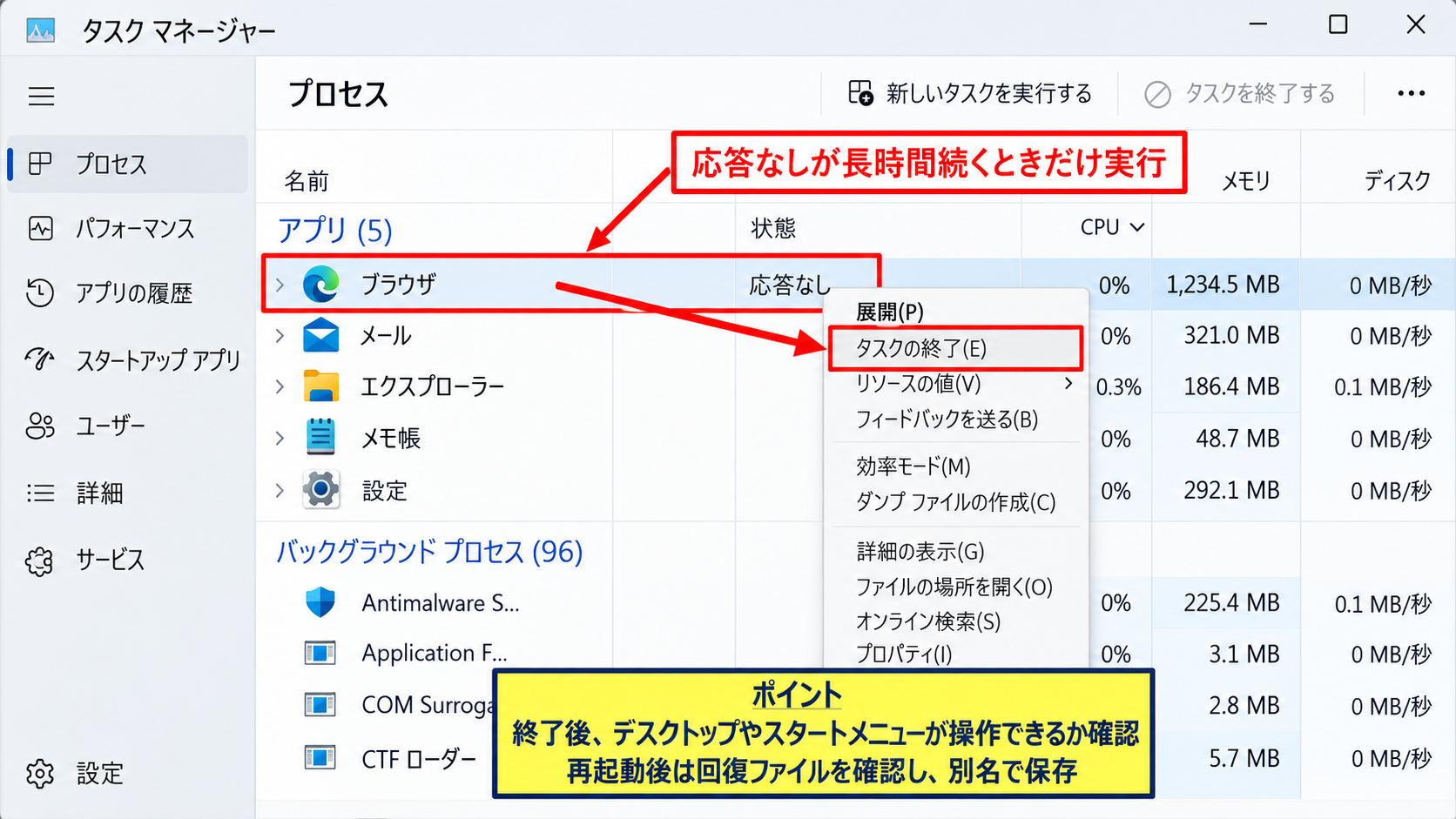The width and height of the screenshot is (1456, 819).
Task: Click the スタートアップ アプリ gauge icon
Action: pyautogui.click(x=40, y=359)
